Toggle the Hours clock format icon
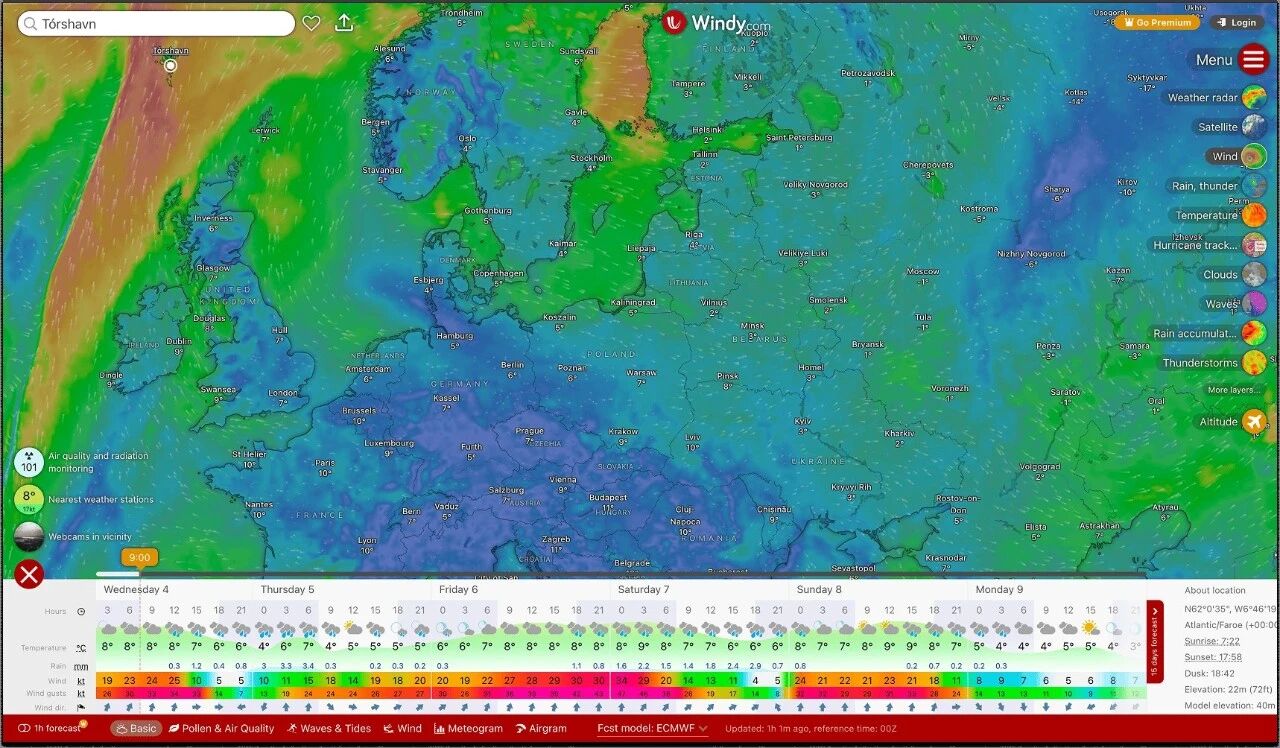The width and height of the screenshot is (1280, 748). (x=81, y=611)
